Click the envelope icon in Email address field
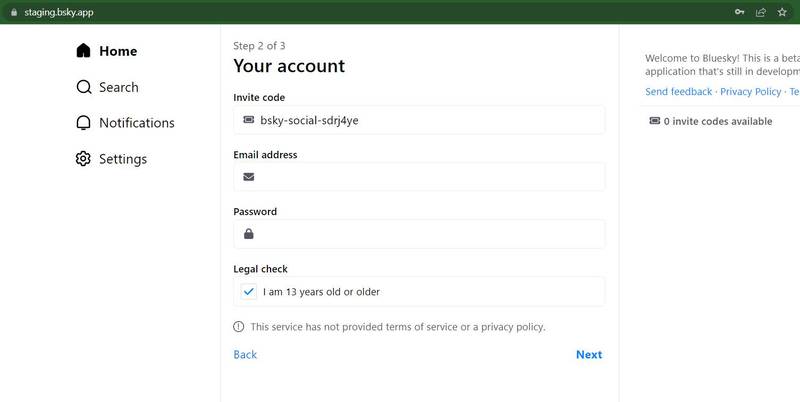 248,177
